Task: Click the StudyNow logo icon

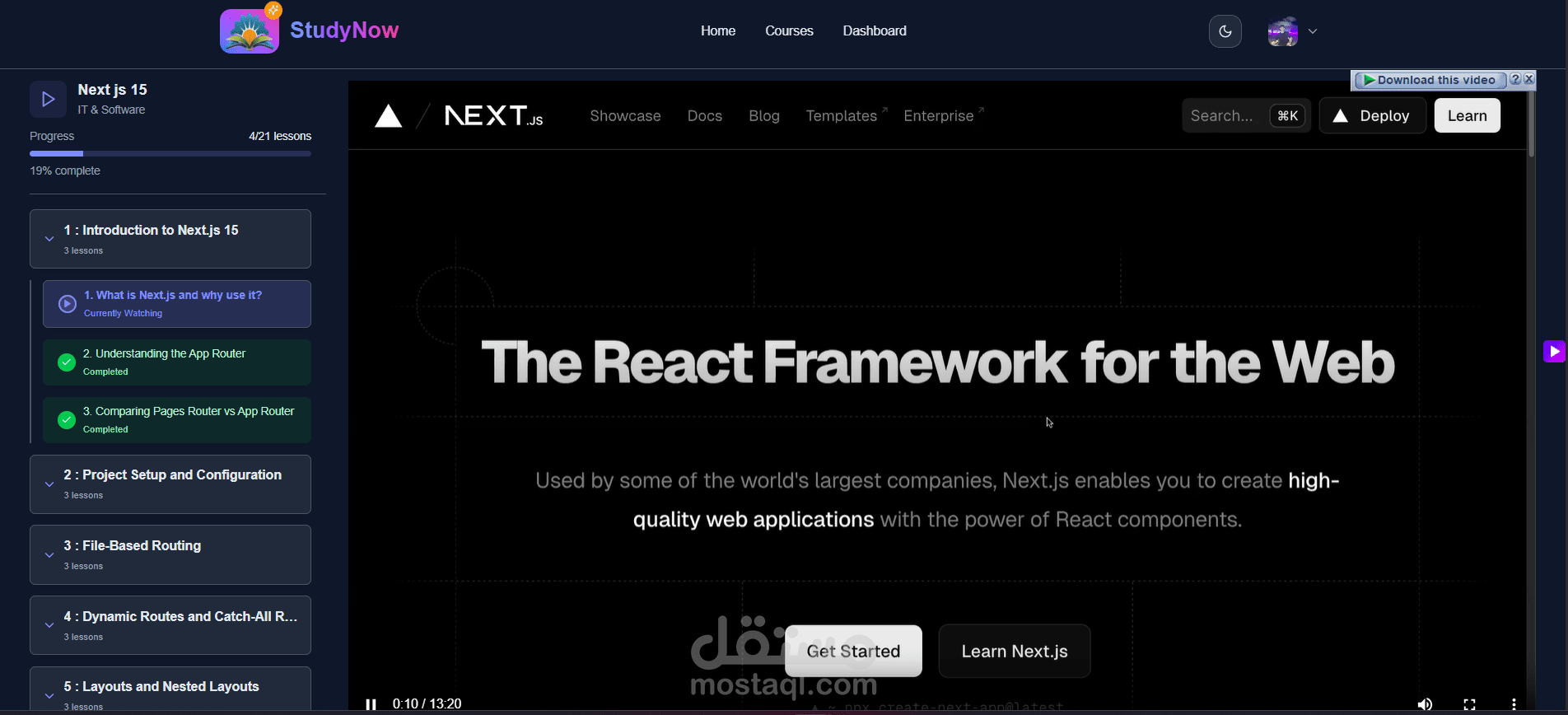Action: 250,30
